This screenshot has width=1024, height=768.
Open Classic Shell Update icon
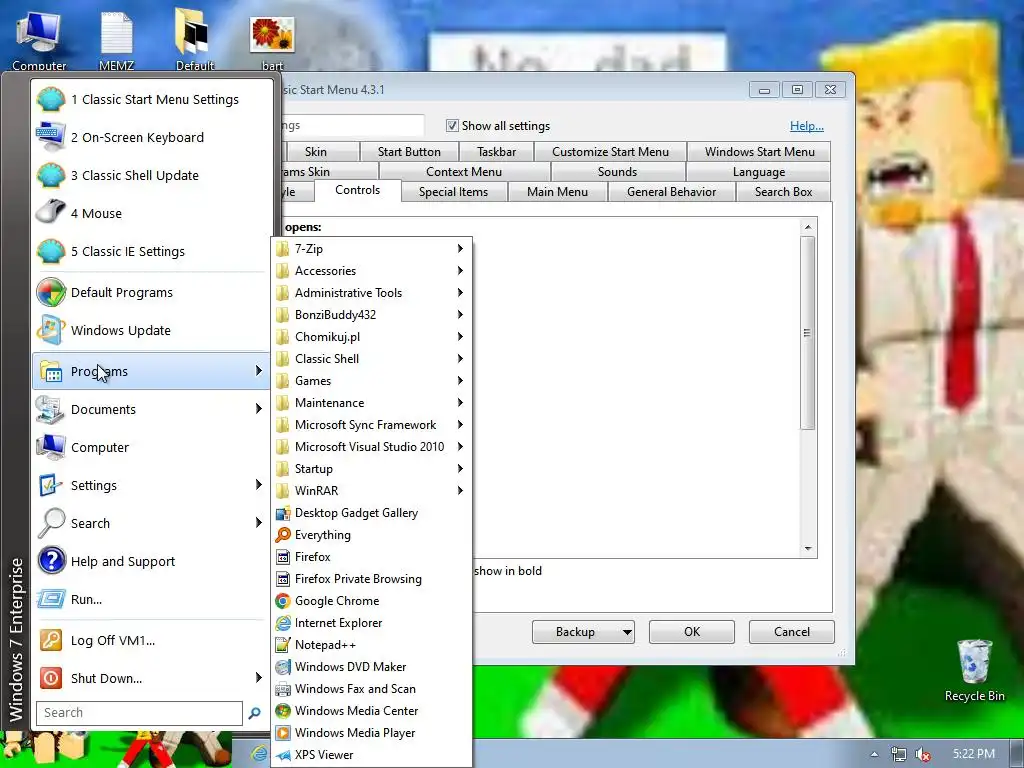tap(51, 175)
